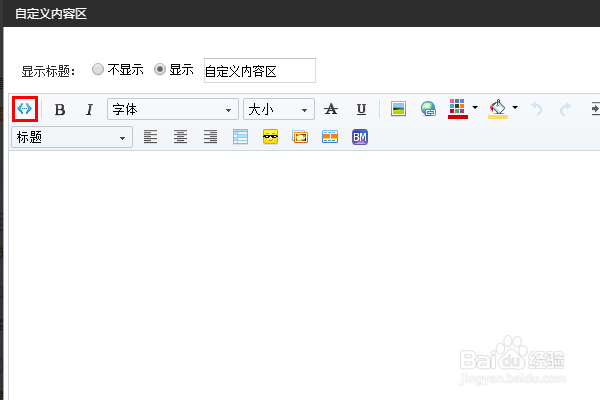Toggle italic formatting with I icon
The image size is (600, 400).
89,110
